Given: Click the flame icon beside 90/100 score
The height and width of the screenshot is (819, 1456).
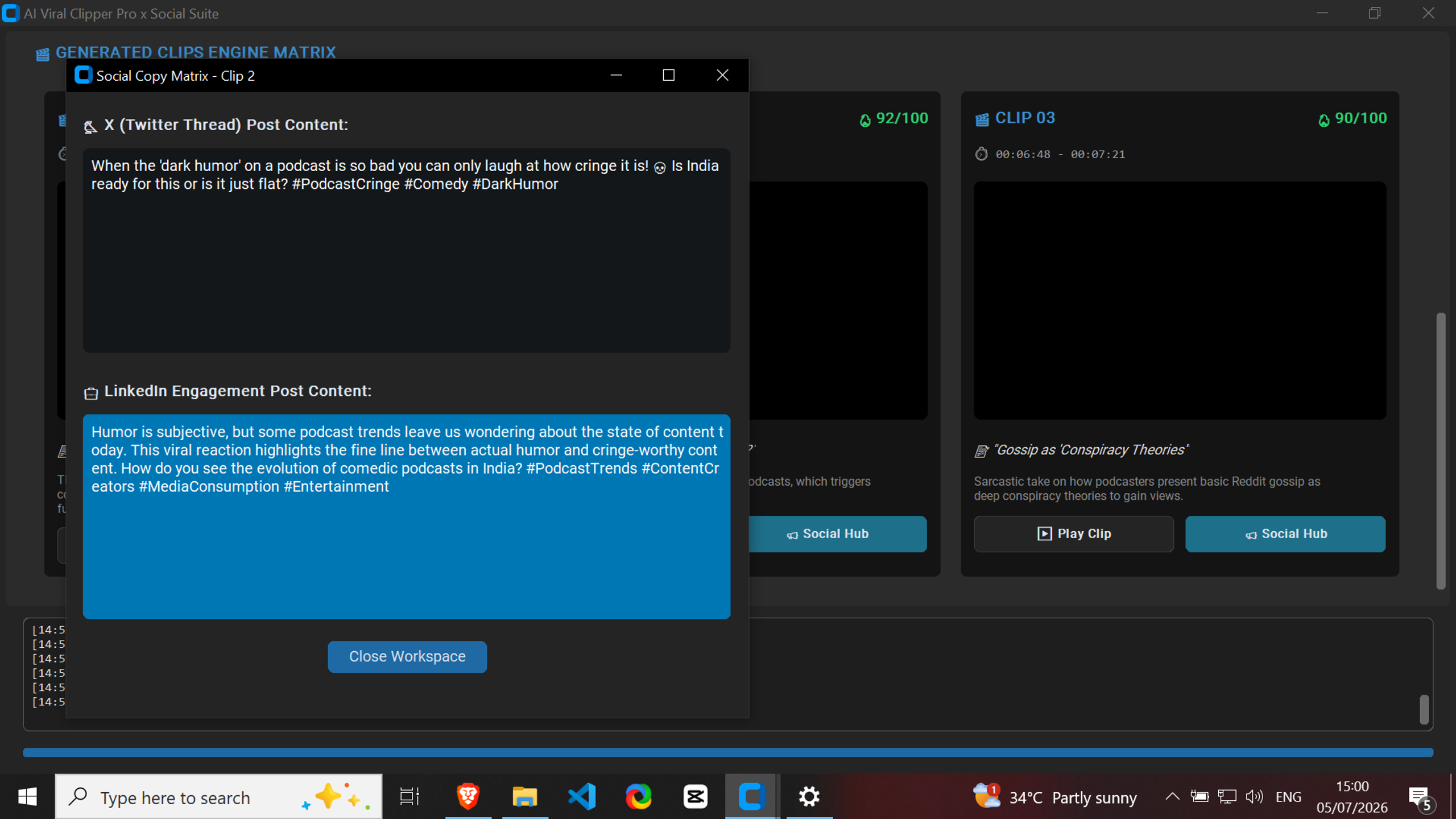Looking at the screenshot, I should (x=1324, y=120).
